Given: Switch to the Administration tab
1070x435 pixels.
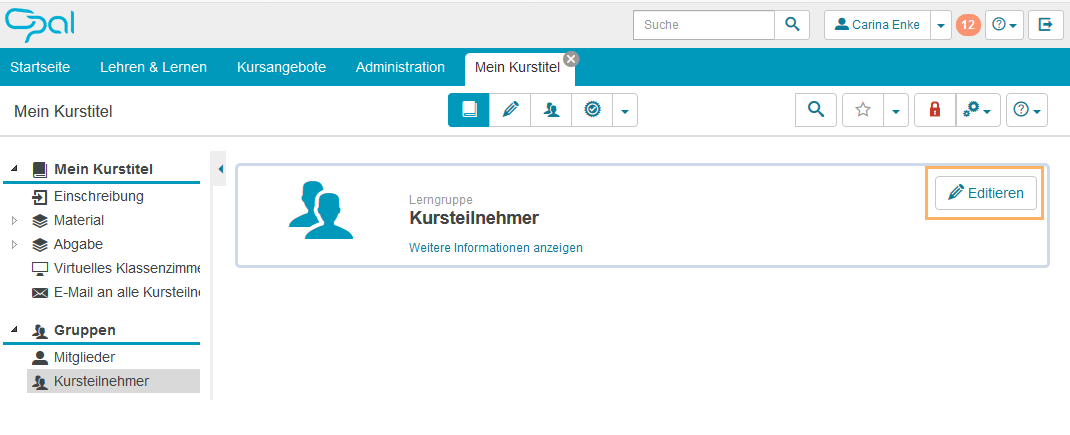Looking at the screenshot, I should pos(401,67).
